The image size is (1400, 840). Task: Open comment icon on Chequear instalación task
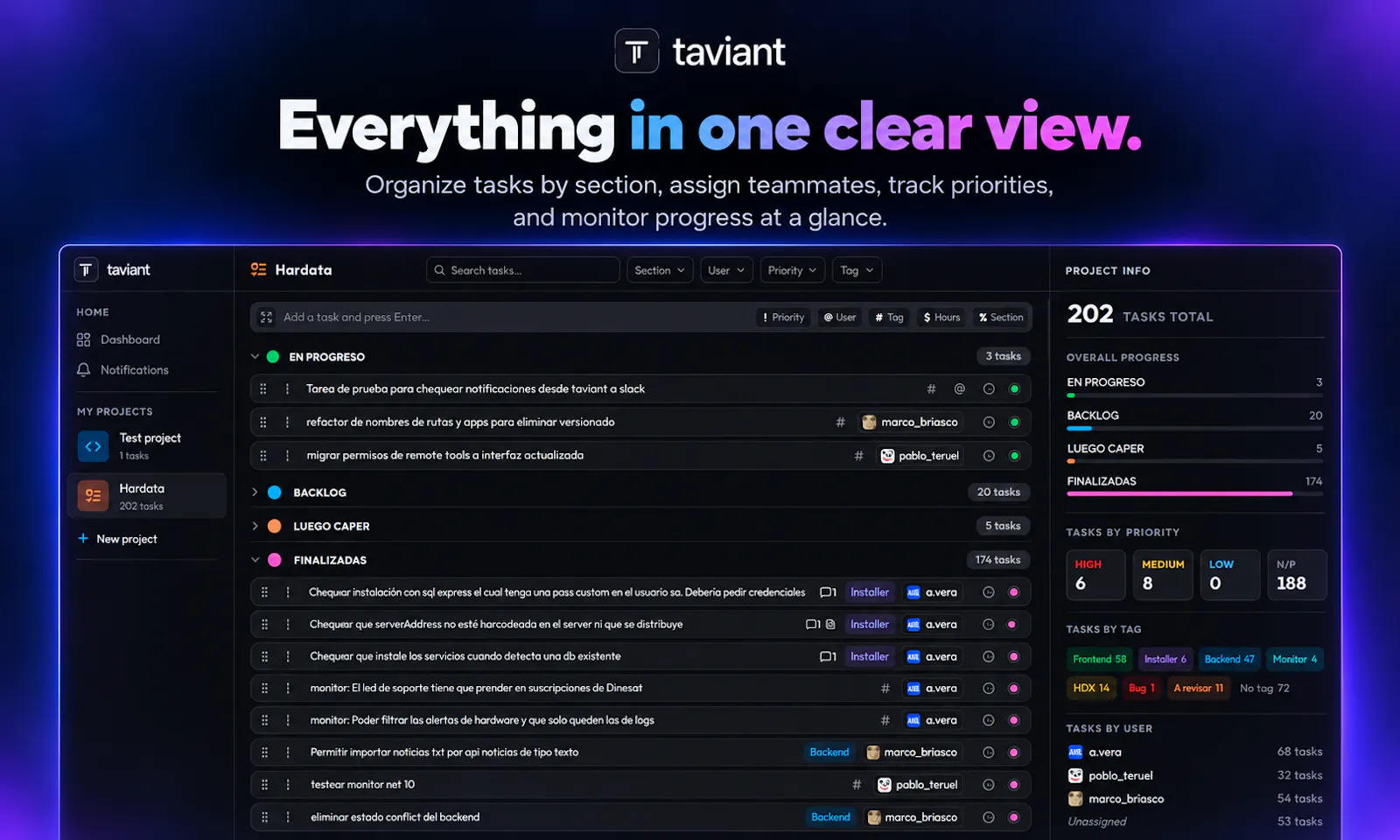coord(828,592)
